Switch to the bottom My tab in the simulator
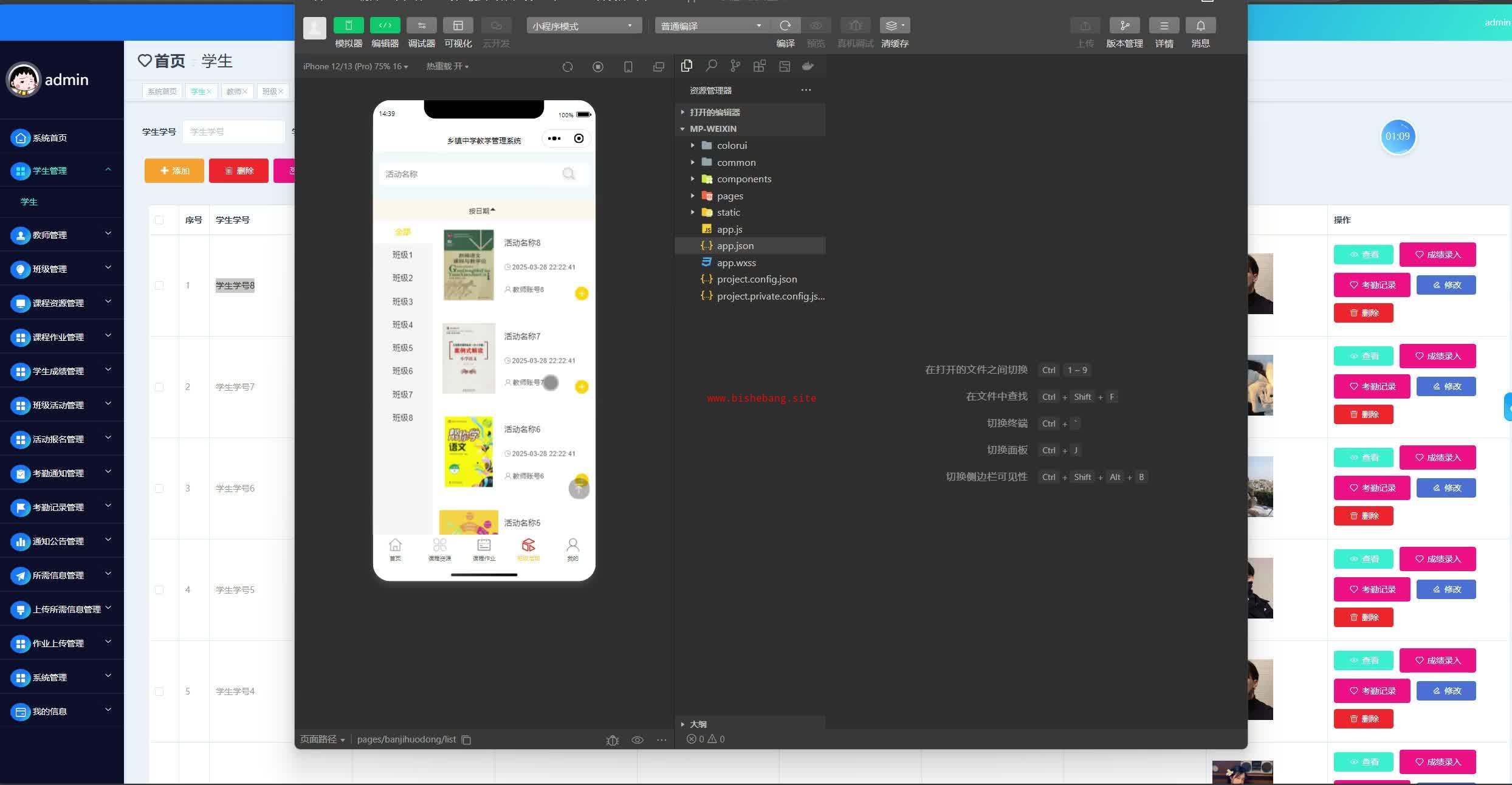 coord(572,549)
